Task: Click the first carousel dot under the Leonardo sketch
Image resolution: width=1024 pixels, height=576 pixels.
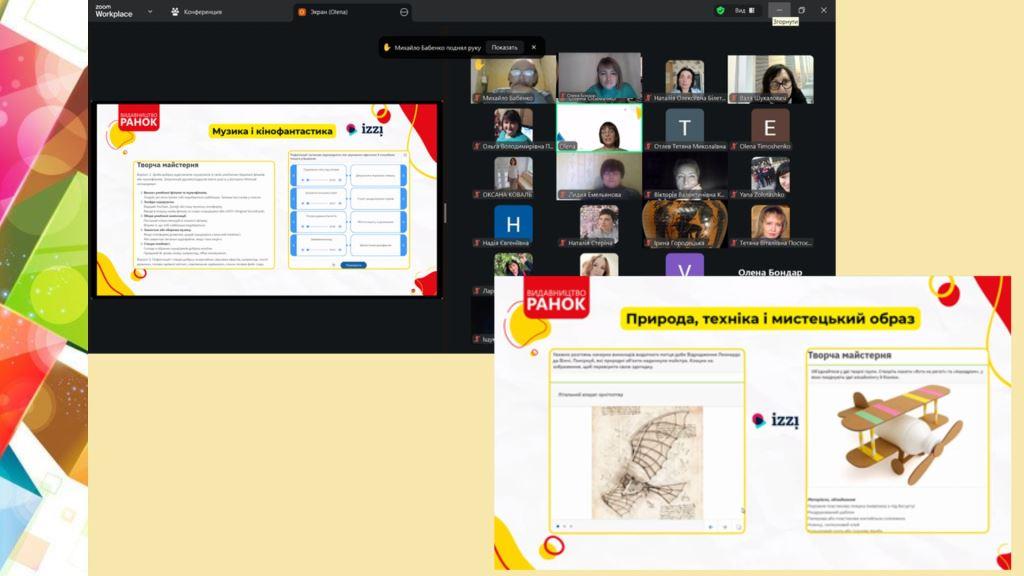Action: [557, 526]
